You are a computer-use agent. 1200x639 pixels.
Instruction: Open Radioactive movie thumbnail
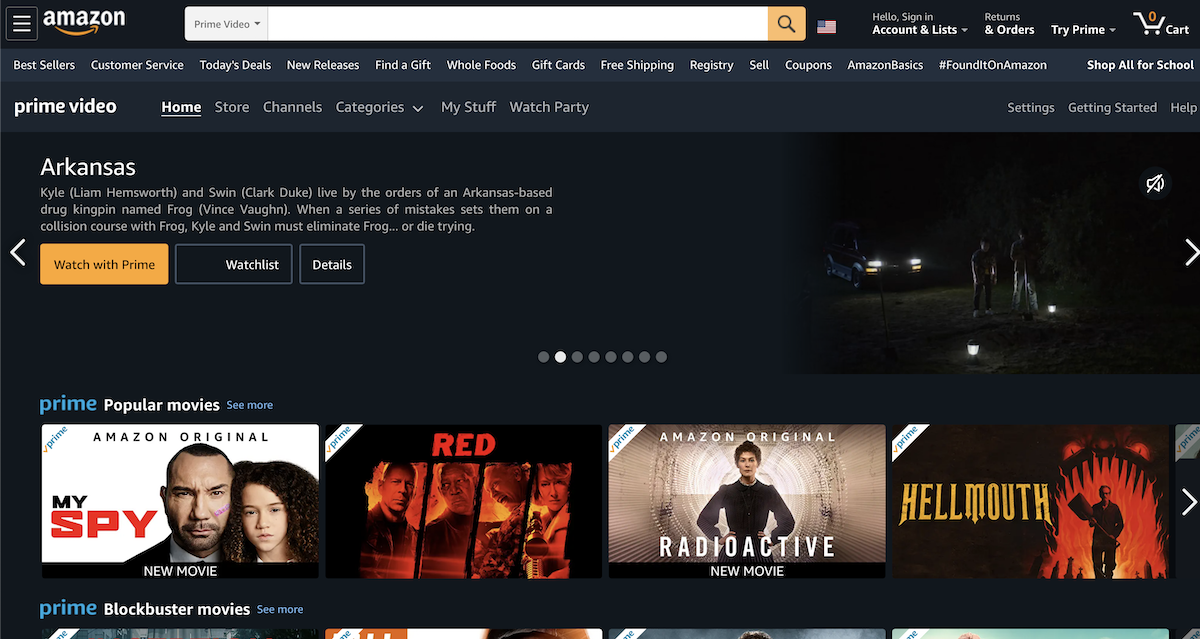pyautogui.click(x=747, y=501)
